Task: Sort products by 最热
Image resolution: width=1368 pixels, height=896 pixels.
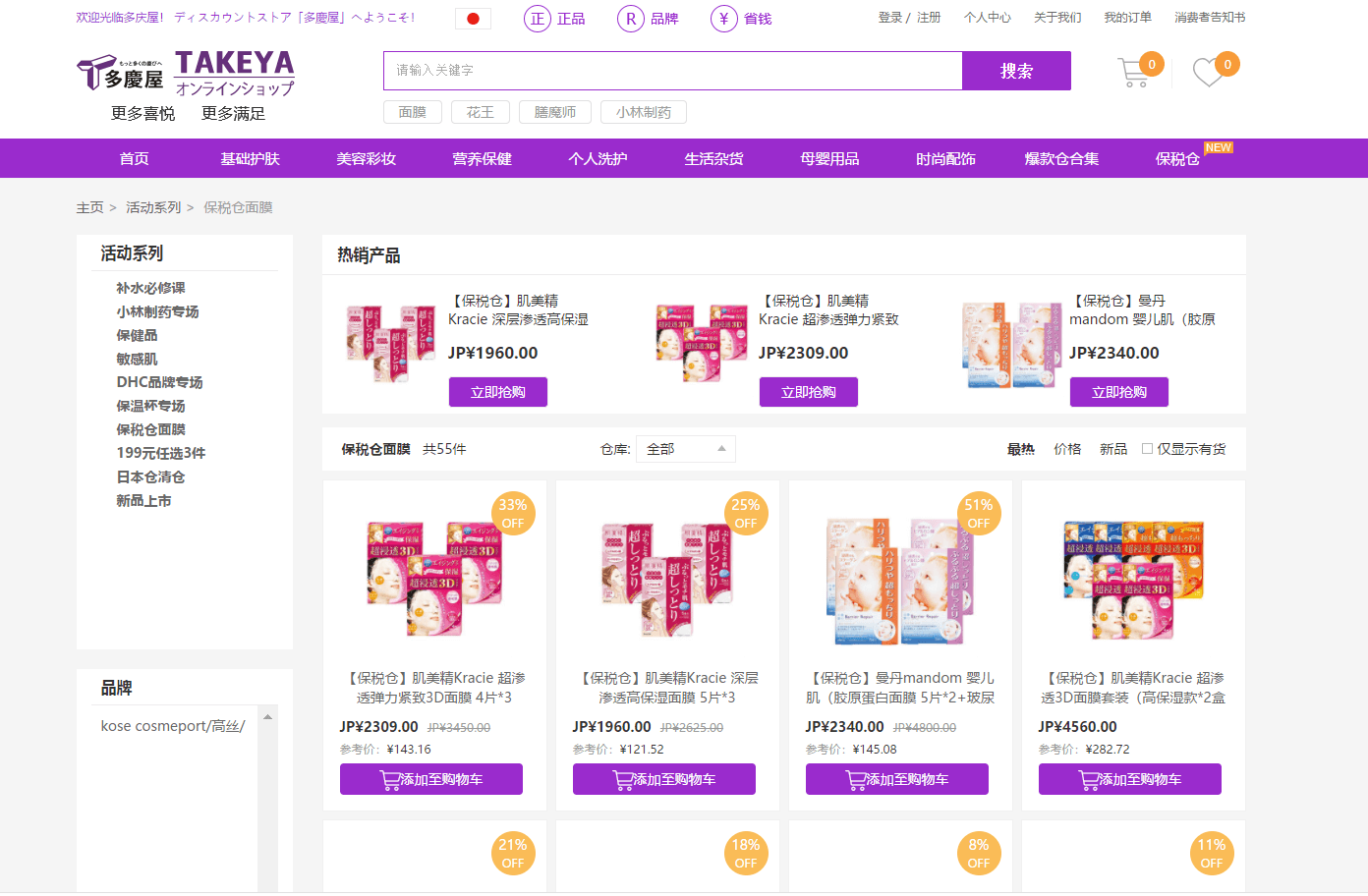Action: click(x=1021, y=449)
